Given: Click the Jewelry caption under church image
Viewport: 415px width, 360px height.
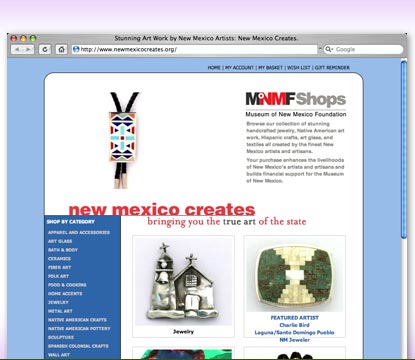Looking at the screenshot, I should coord(183,332).
